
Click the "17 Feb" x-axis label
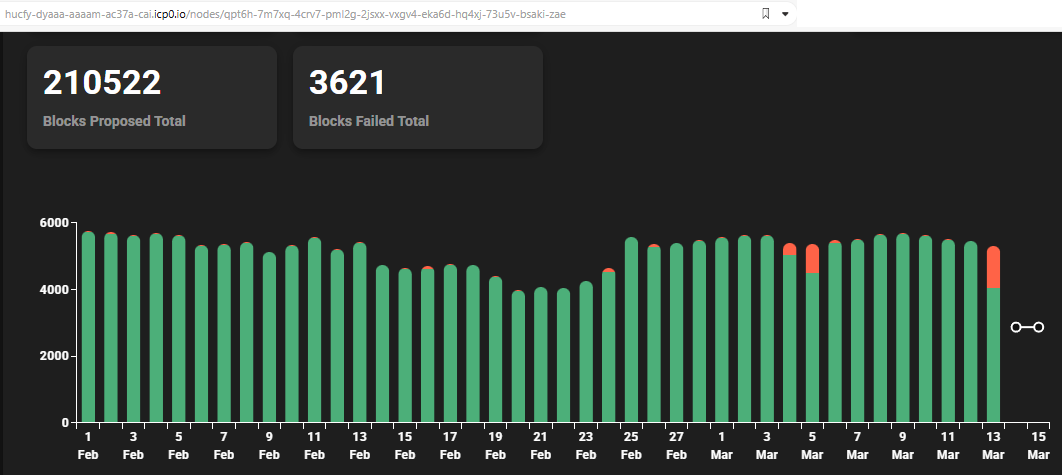click(450, 445)
